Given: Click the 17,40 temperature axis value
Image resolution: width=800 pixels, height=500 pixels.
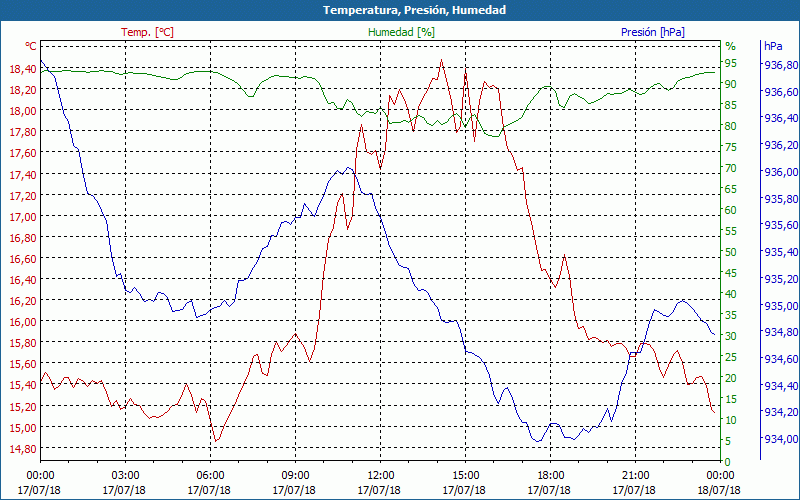Looking at the screenshot, I should 22,174.
